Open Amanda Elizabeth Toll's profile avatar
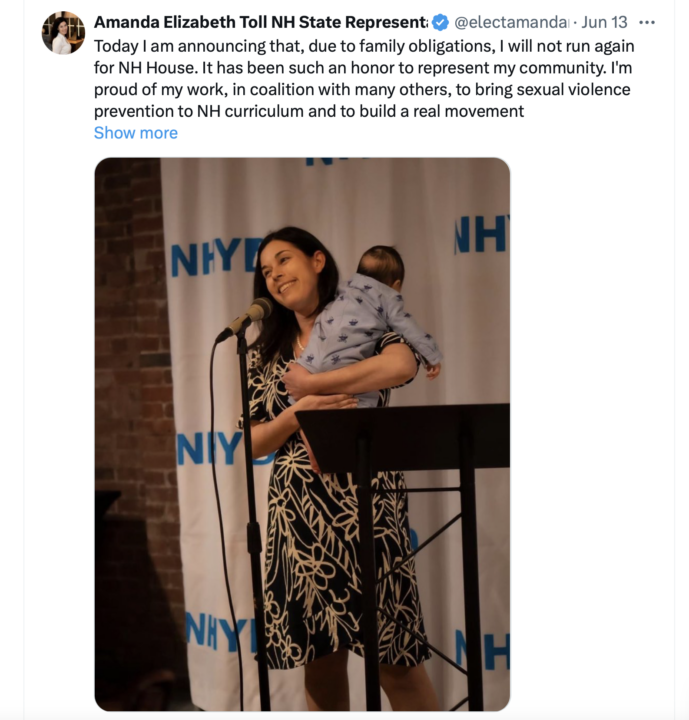 [63, 33]
